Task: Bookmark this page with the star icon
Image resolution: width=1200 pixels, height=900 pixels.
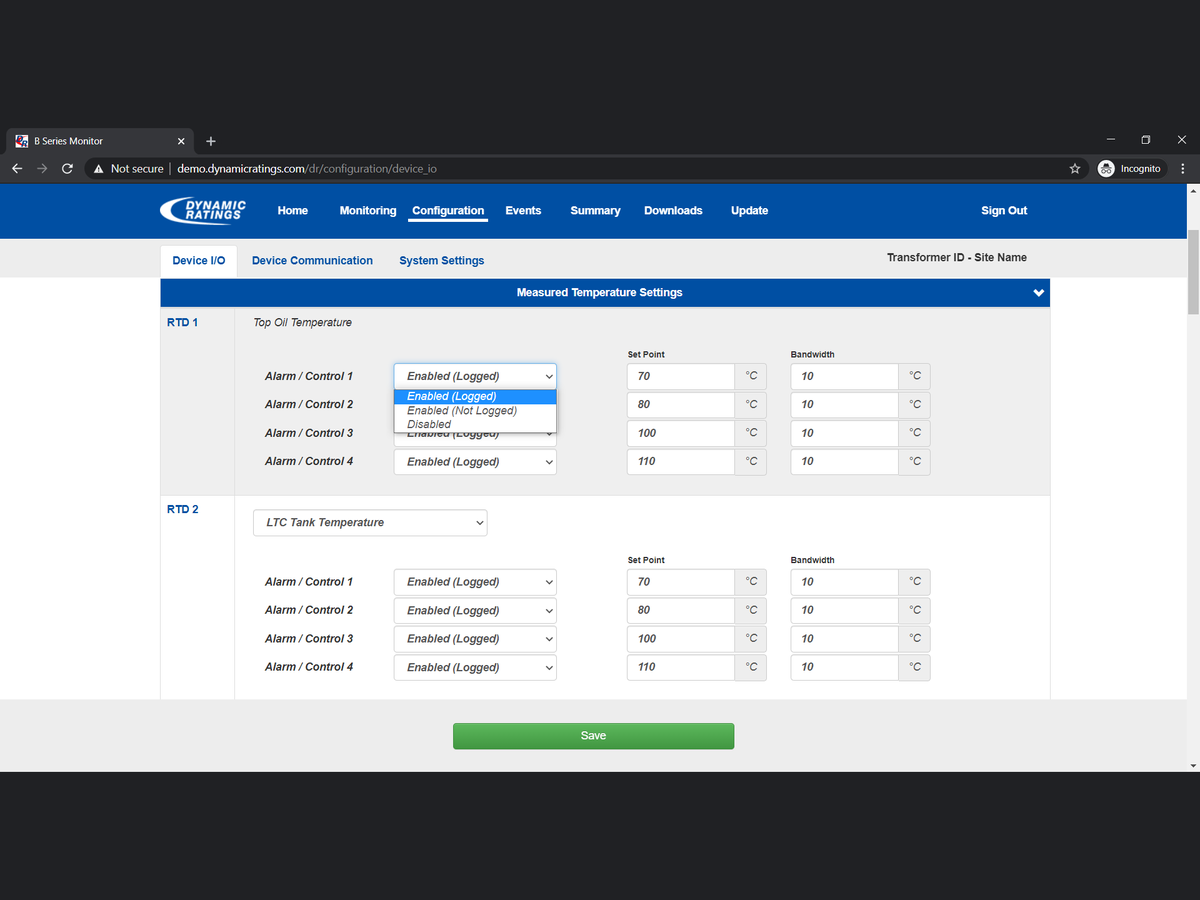Action: coord(1075,169)
